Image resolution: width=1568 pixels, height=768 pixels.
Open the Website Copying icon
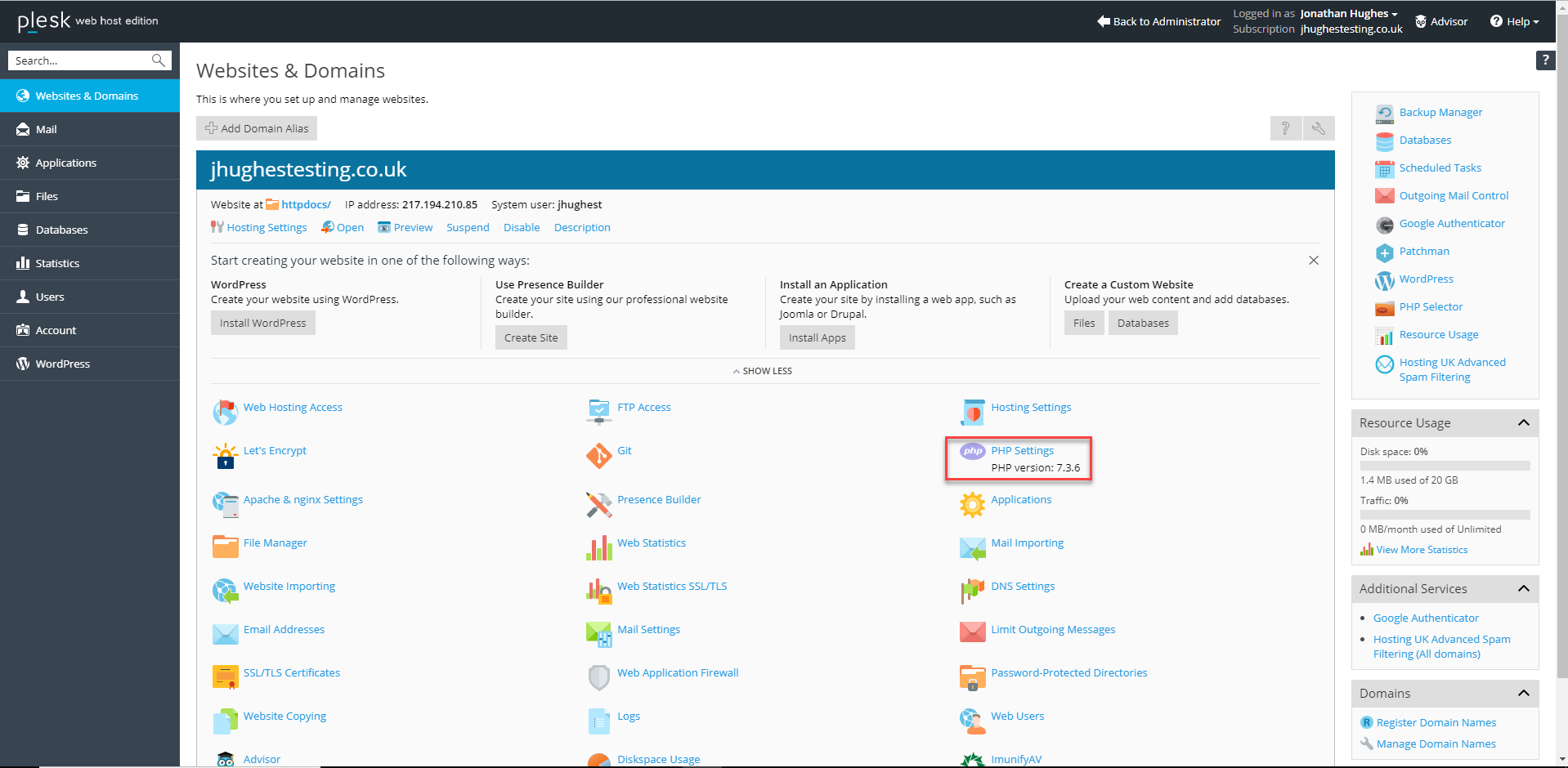click(225, 721)
